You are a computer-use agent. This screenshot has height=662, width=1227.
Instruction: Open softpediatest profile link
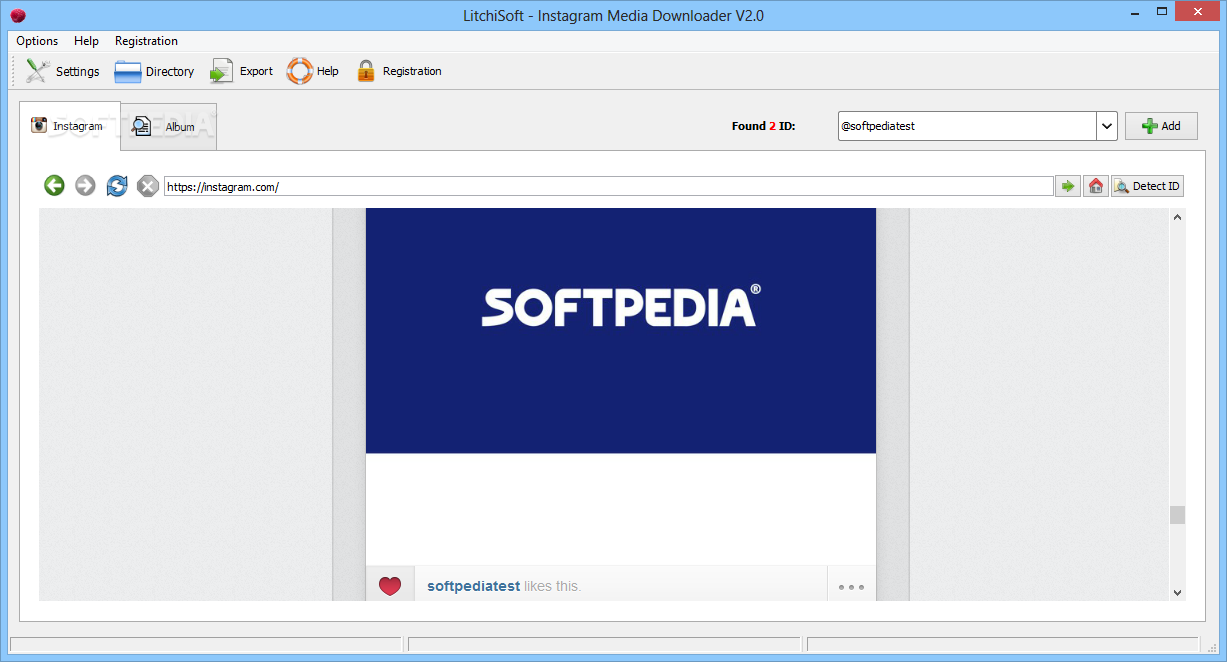[473, 586]
